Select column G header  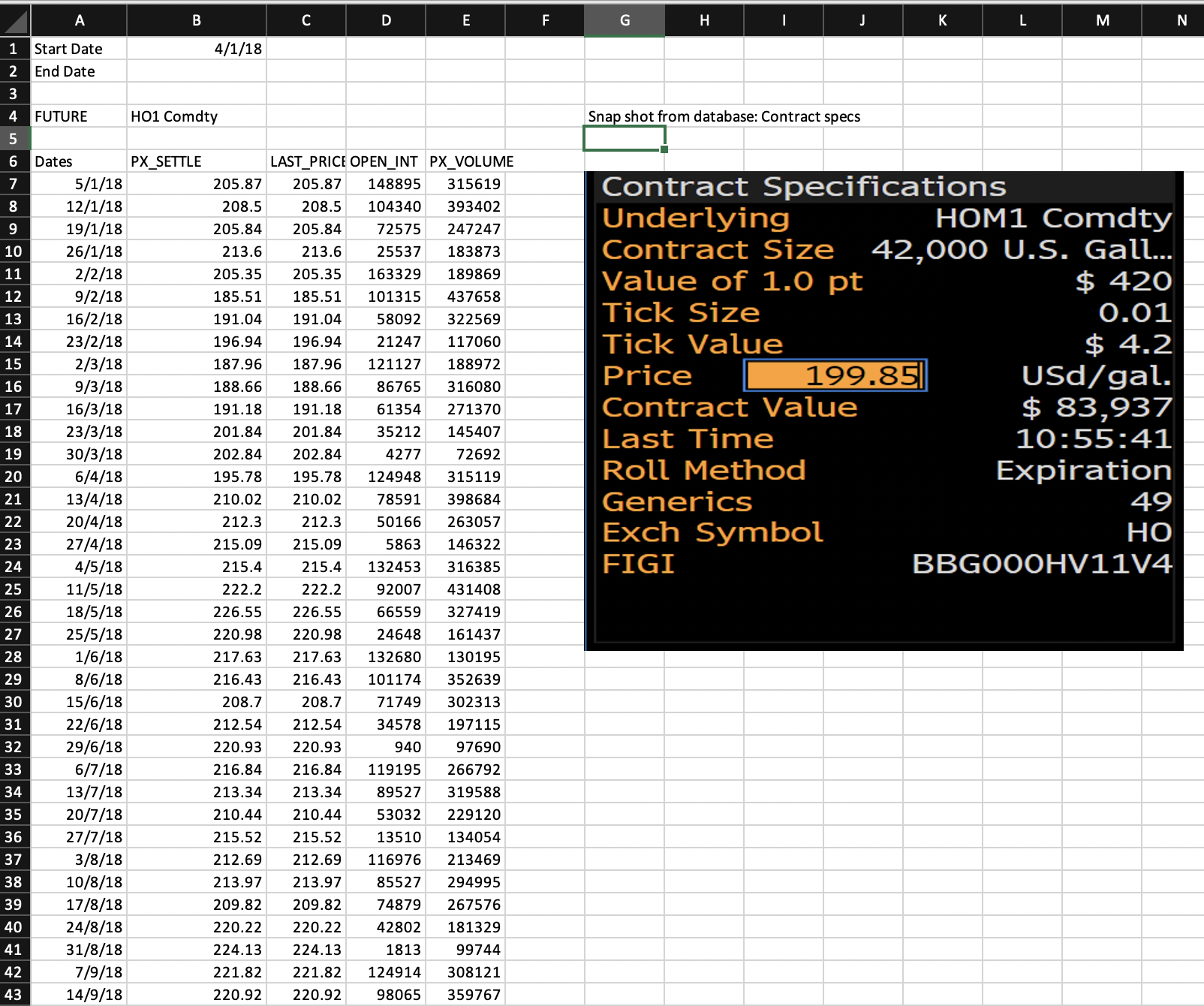(x=624, y=21)
